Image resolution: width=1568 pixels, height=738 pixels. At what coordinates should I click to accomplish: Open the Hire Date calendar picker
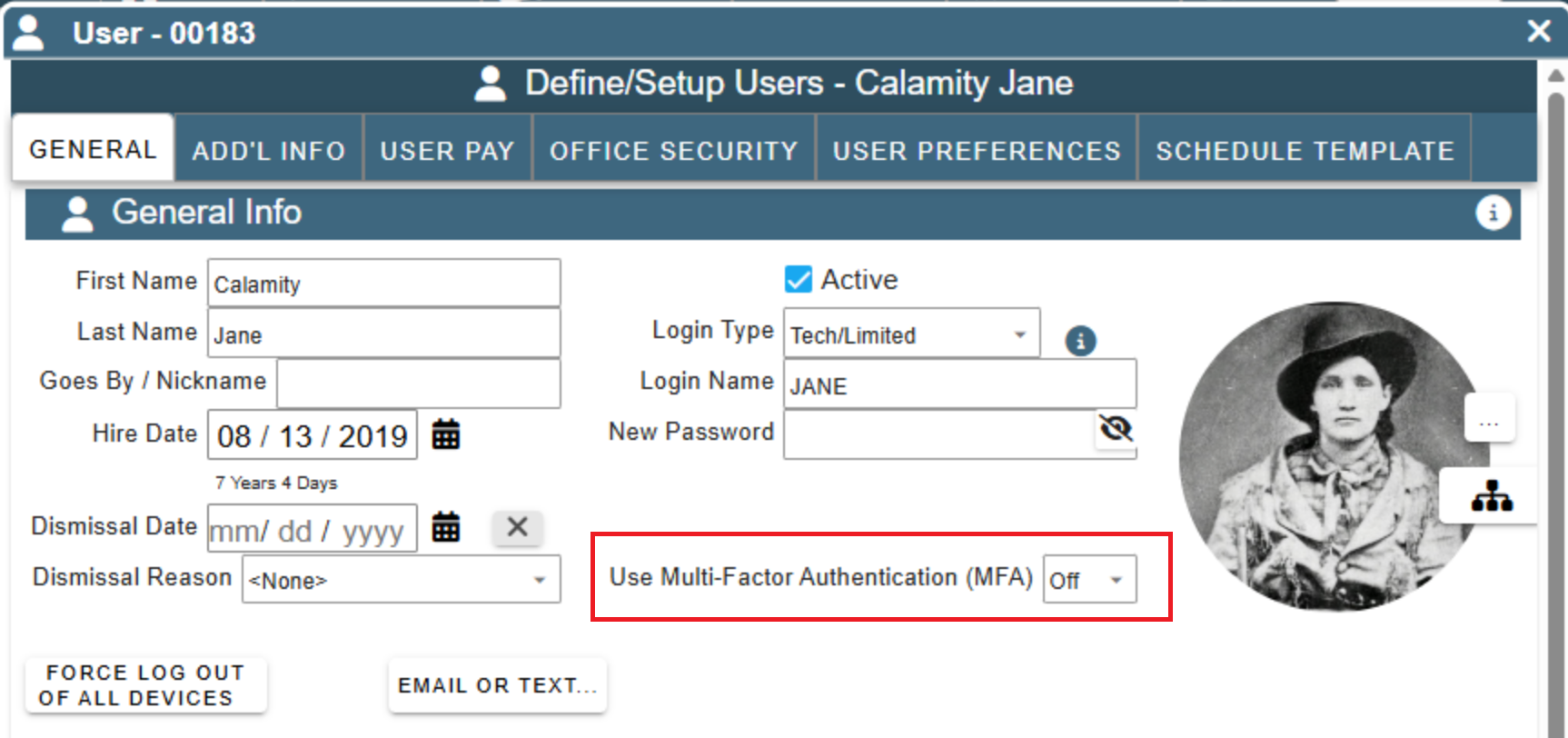tap(445, 434)
